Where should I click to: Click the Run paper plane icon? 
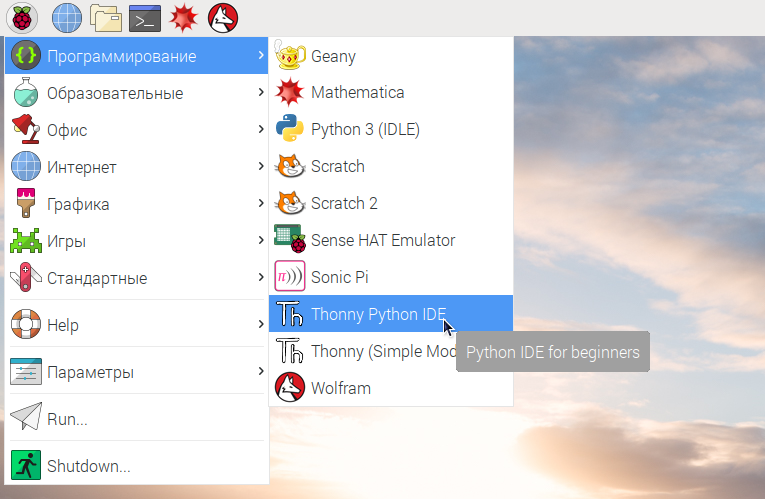tap(26, 417)
